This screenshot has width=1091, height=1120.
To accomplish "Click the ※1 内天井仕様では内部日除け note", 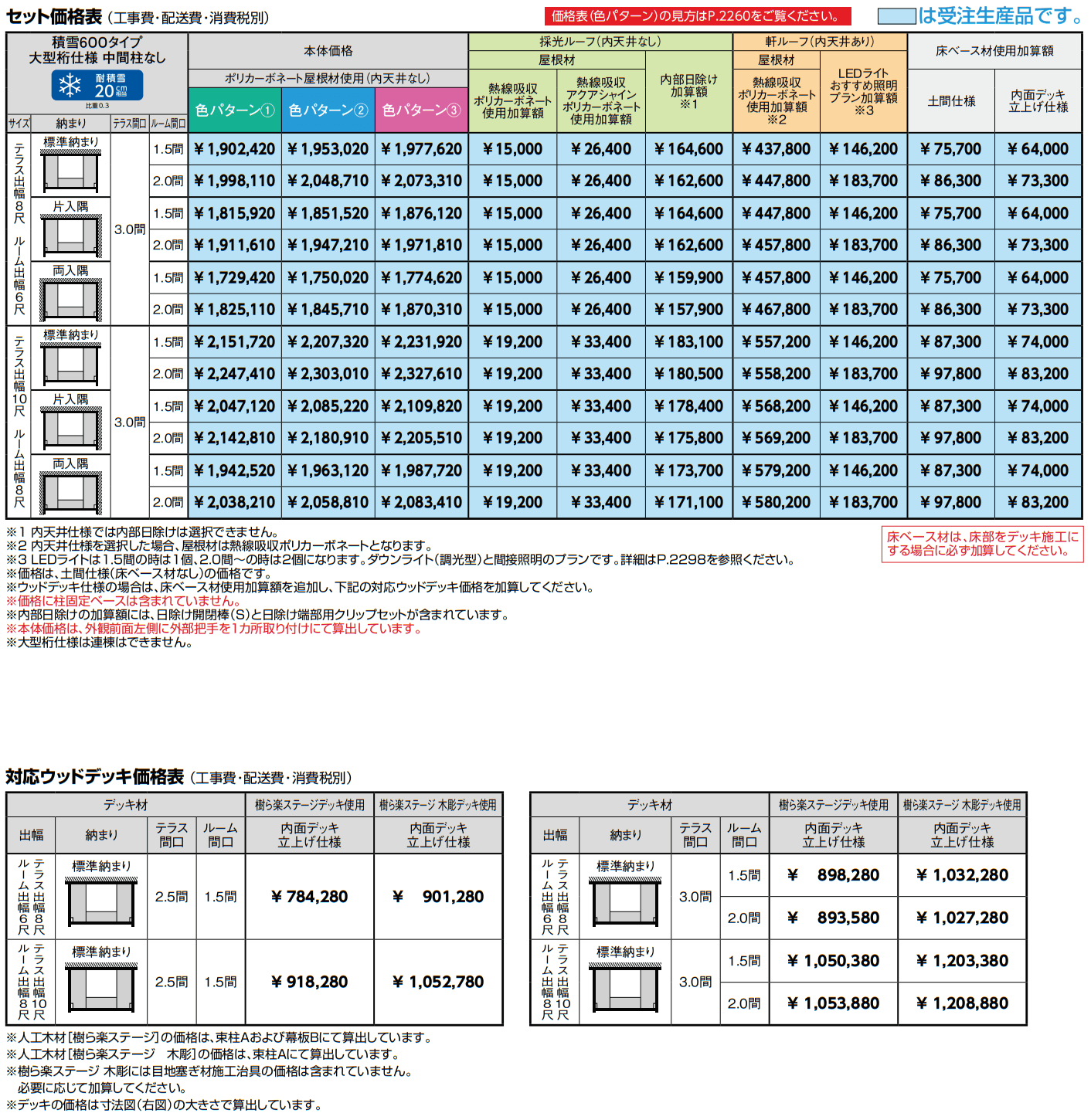I will 143,532.
